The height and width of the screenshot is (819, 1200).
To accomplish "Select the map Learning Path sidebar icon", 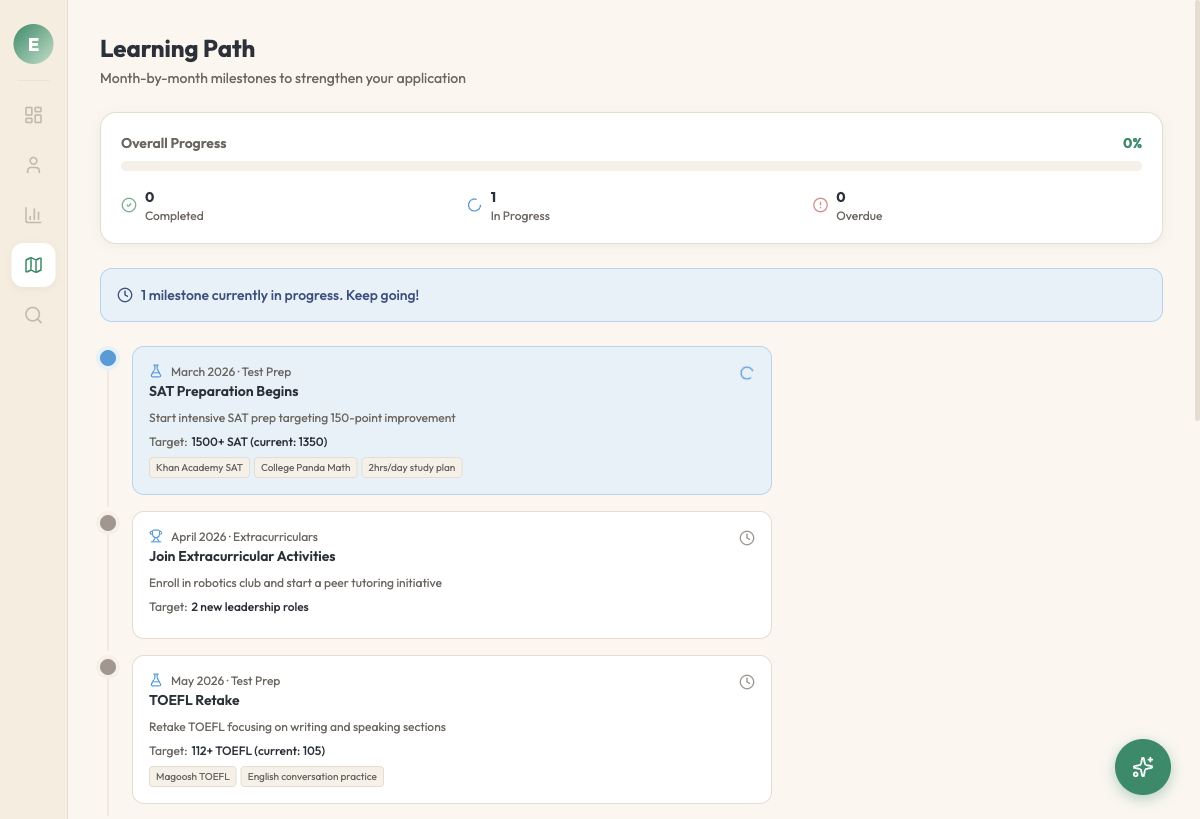I will pyautogui.click(x=33, y=265).
